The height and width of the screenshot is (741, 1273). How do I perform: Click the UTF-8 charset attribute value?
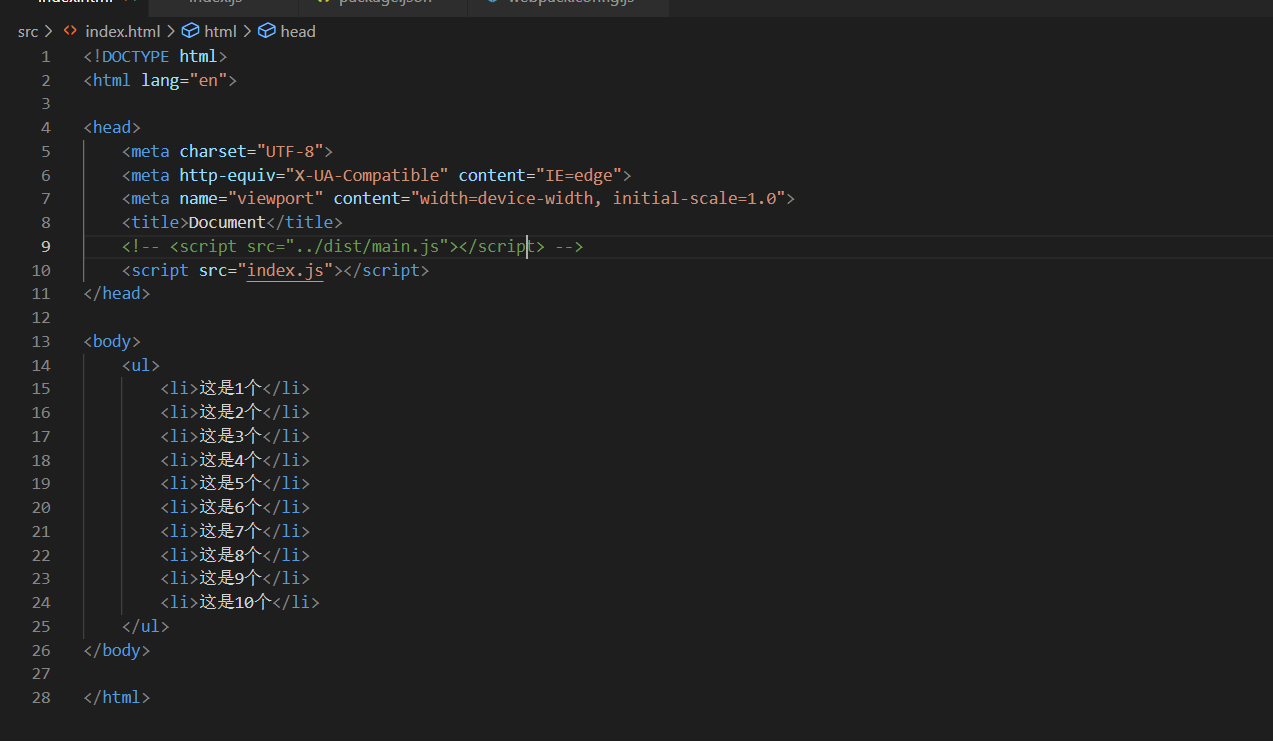coord(290,151)
